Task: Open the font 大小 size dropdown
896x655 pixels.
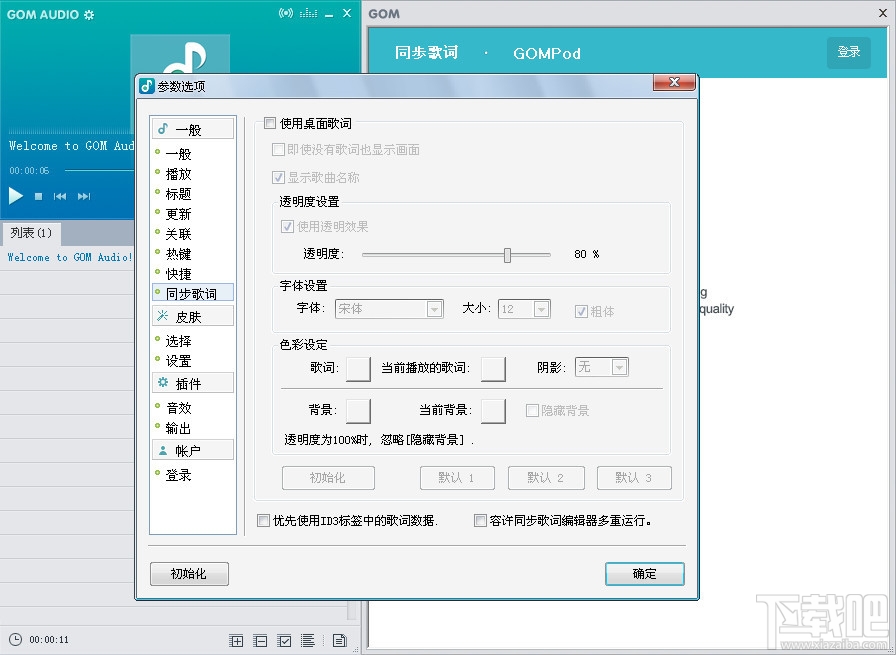Action: click(x=543, y=309)
